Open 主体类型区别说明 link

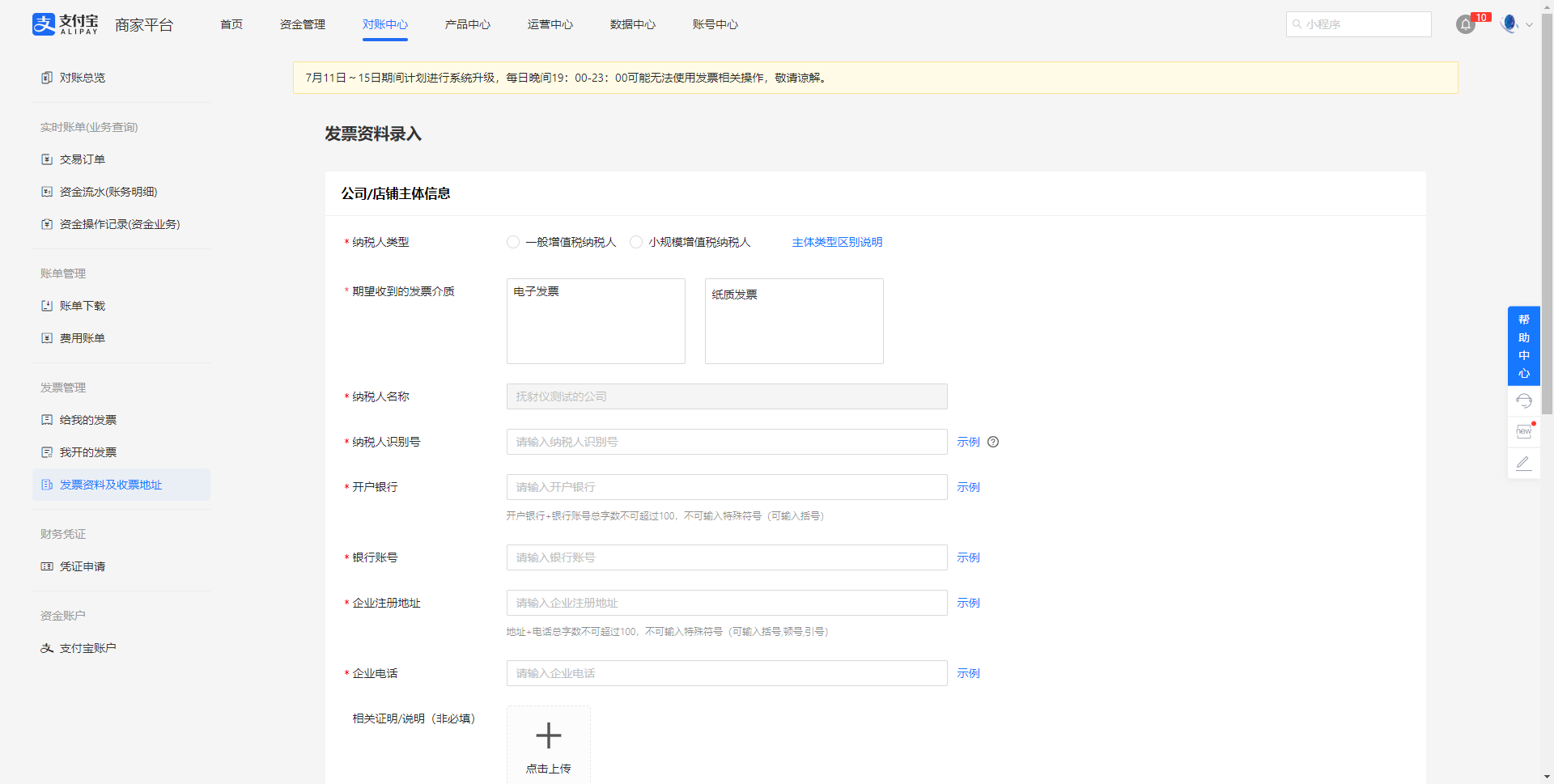tap(837, 242)
